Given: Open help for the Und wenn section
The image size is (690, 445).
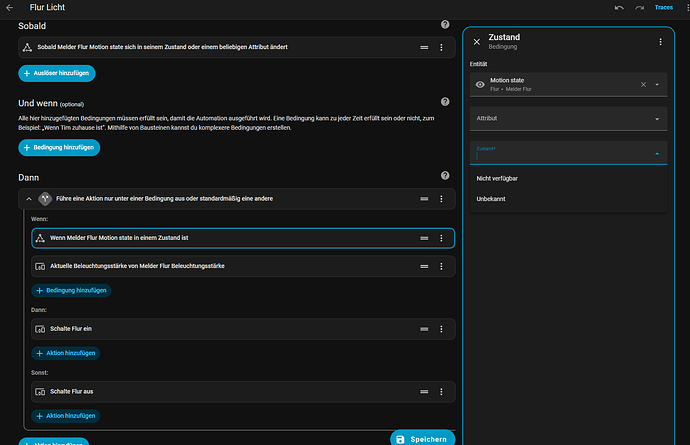Looking at the screenshot, I should point(445,102).
